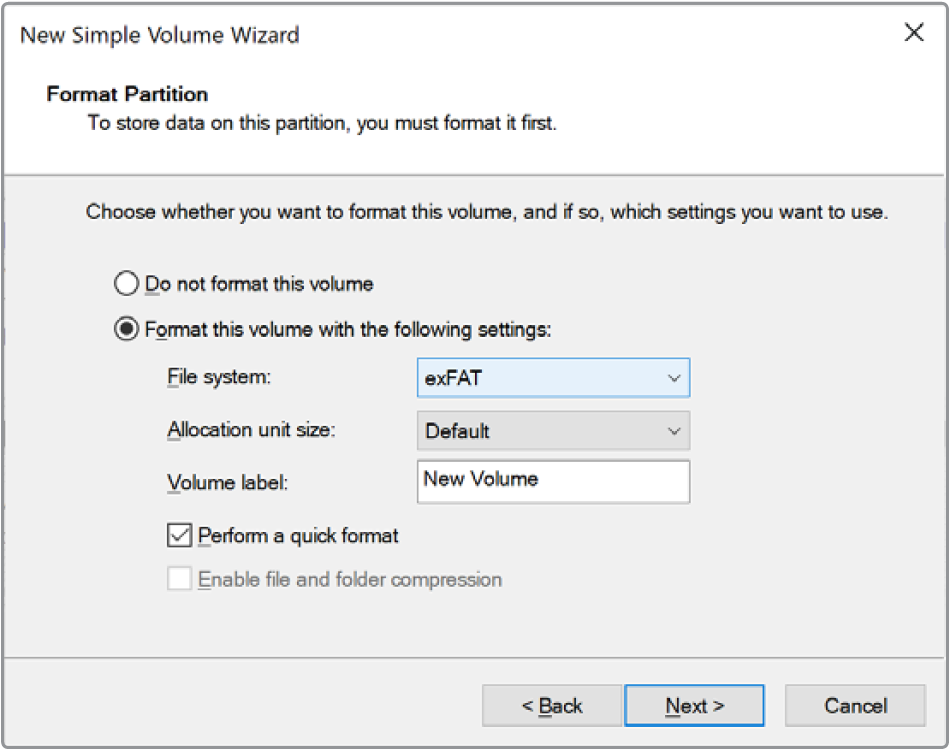Toggle the "Perform a quick format" checkbox
The height and width of the screenshot is (750, 950).
click(x=180, y=536)
